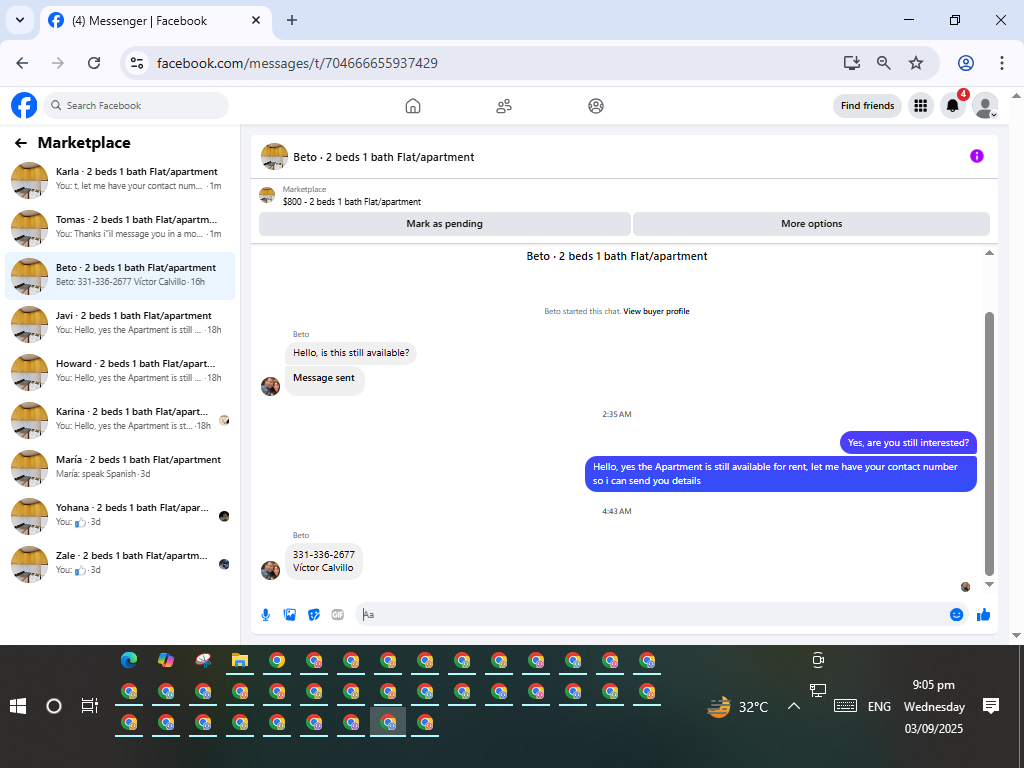Viewport: 1024px width, 768px height.
Task: Open the site information icon
Action: point(137,63)
